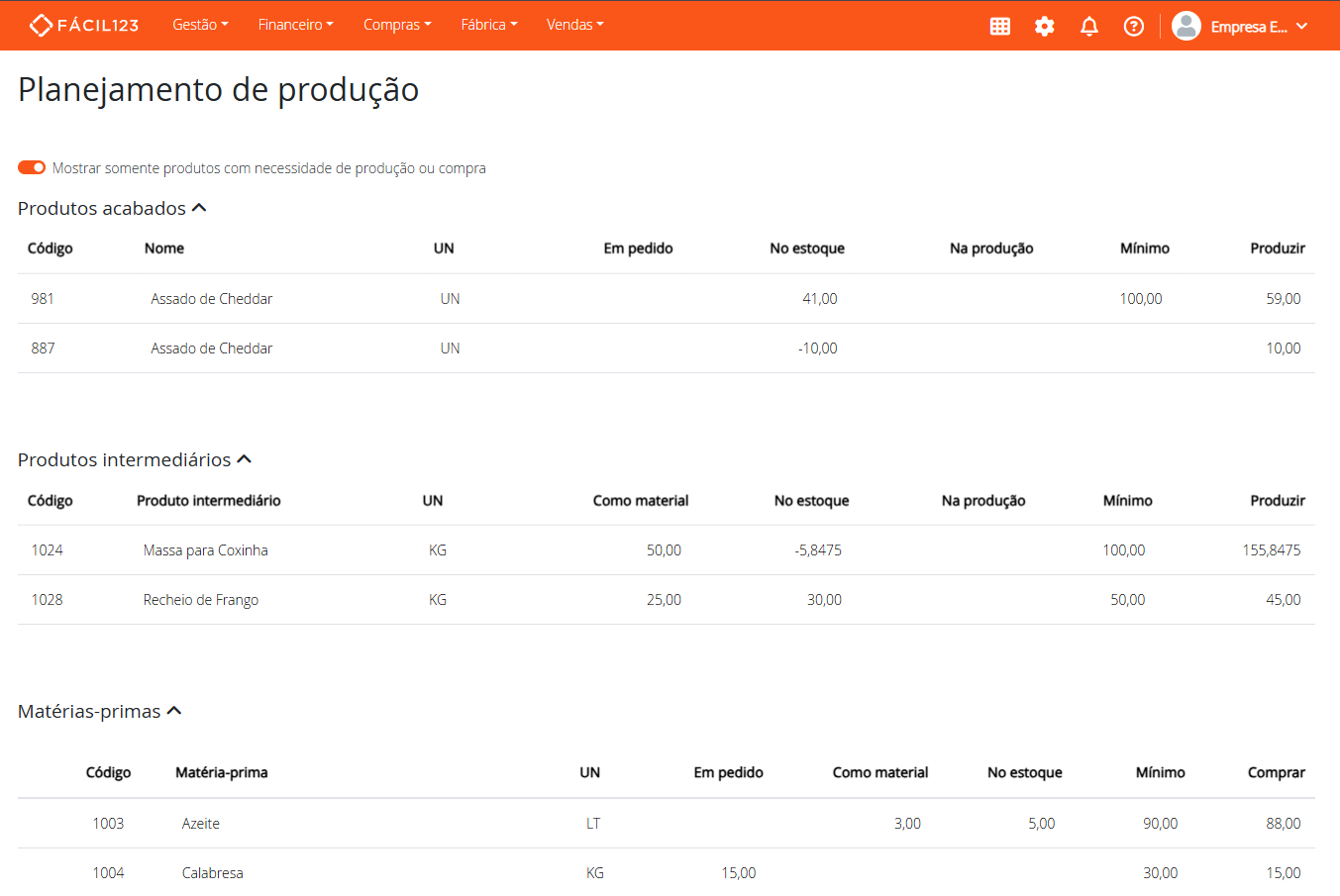Toggle show only products needing production
This screenshot has width=1340, height=896.
tap(32, 167)
